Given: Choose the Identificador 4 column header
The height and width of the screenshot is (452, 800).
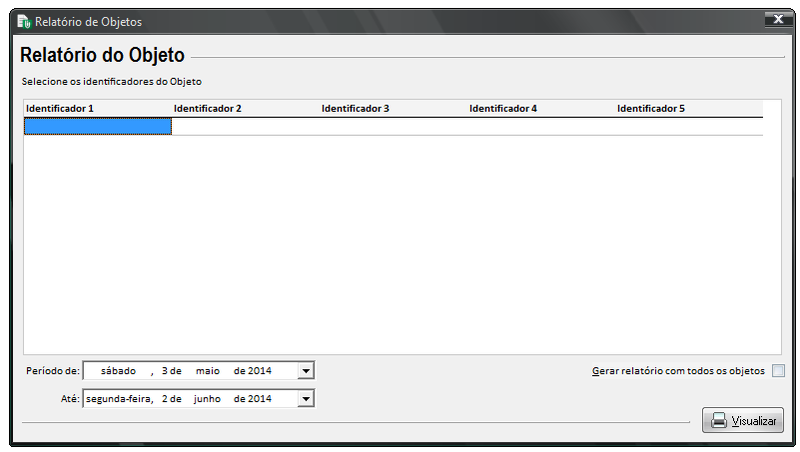Looking at the screenshot, I should tap(503, 108).
